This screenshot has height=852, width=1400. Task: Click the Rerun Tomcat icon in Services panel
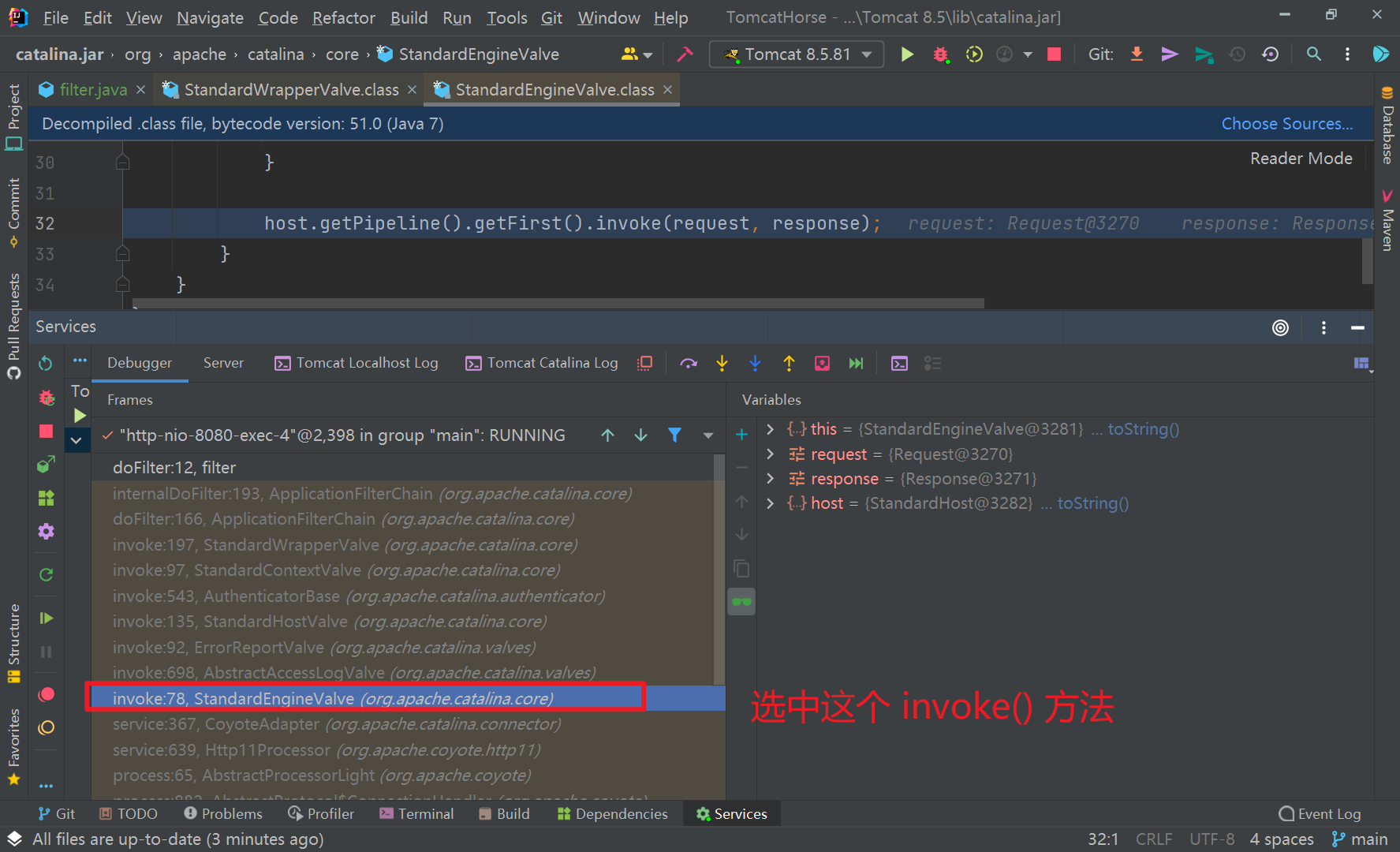pyautogui.click(x=45, y=363)
